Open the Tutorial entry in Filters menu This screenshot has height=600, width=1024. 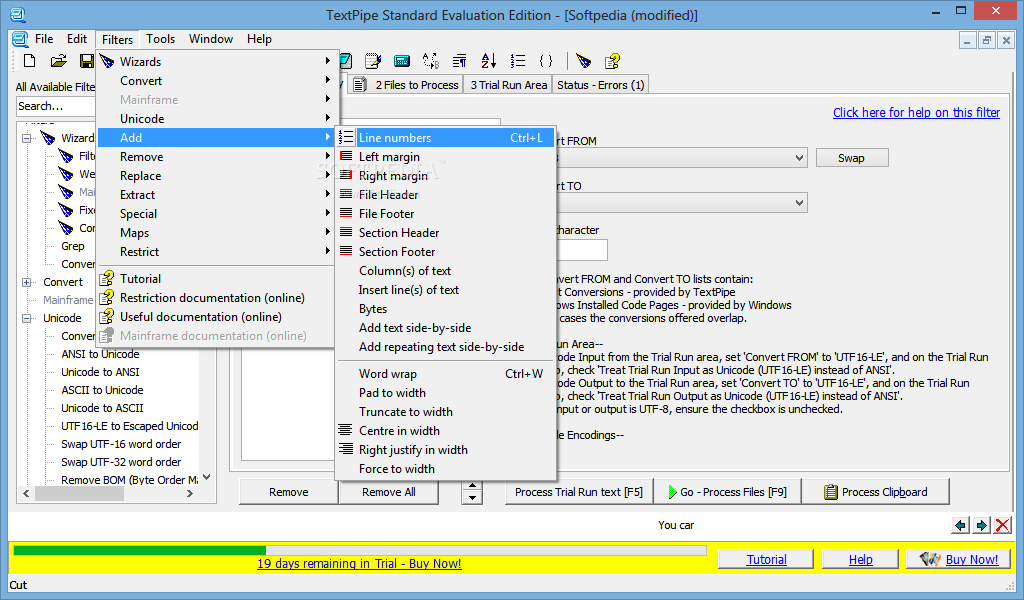point(217,279)
